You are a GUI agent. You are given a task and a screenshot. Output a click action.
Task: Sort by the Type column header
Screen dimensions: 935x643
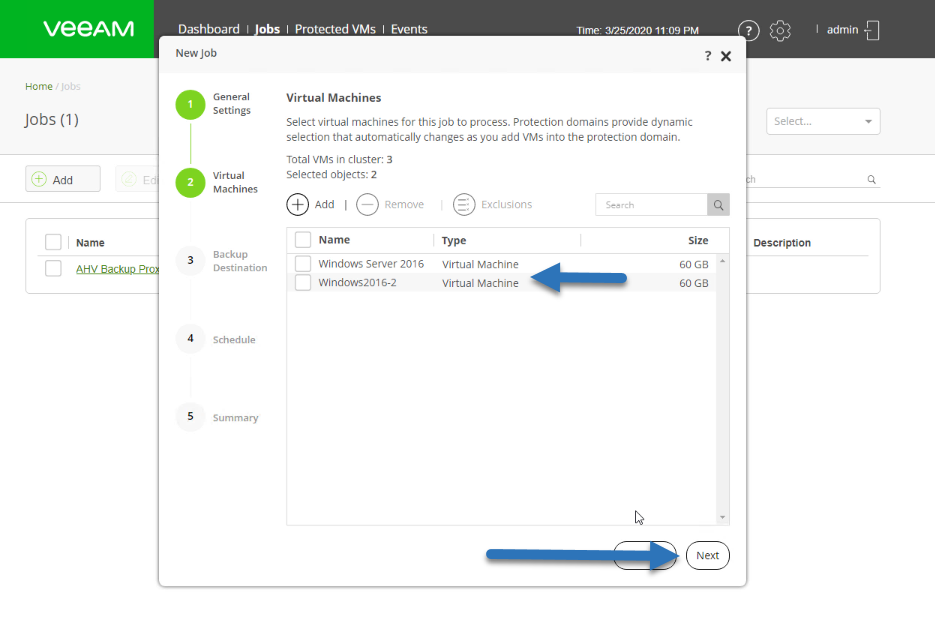pos(454,240)
